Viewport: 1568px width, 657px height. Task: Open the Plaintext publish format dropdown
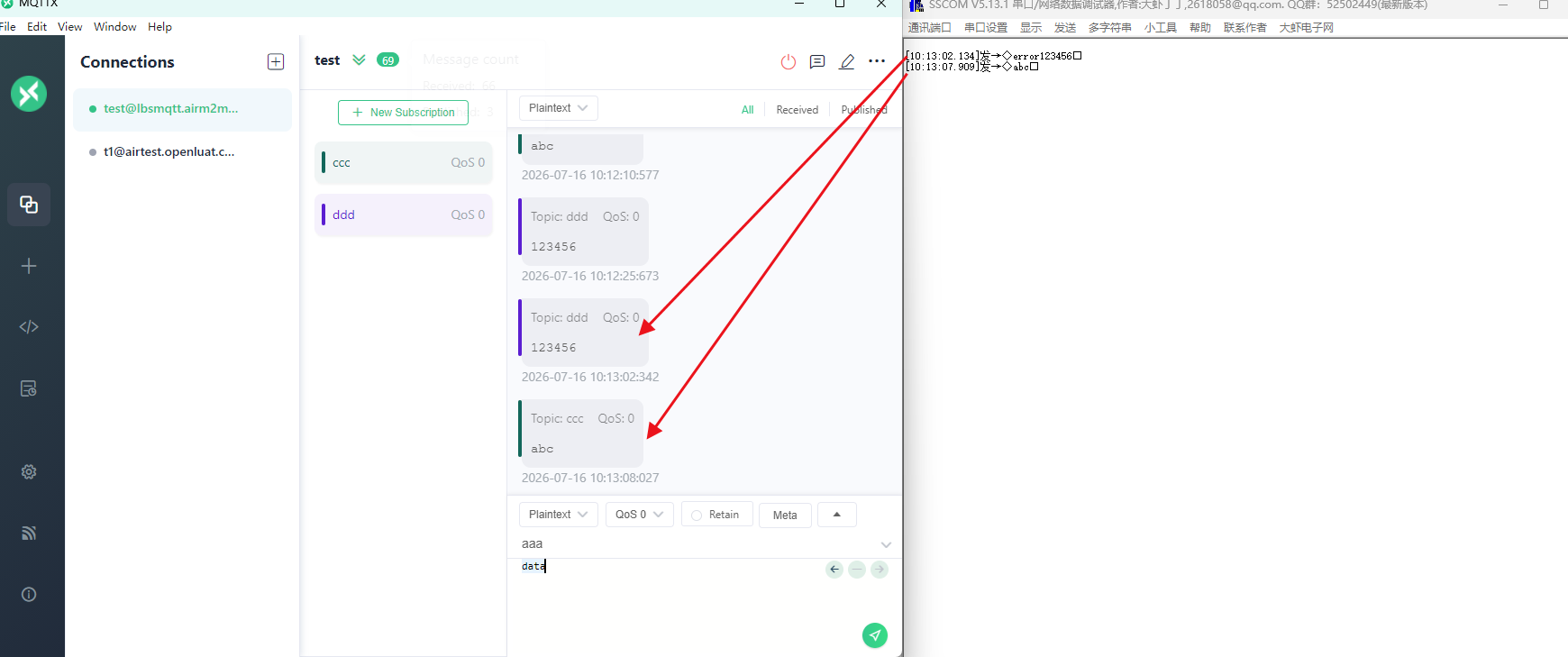pos(559,515)
